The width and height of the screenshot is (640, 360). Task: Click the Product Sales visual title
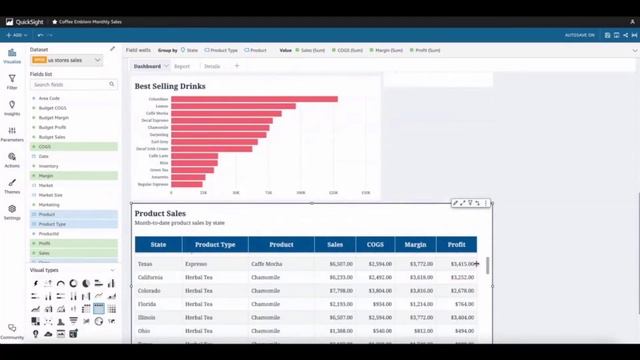pyautogui.click(x=160, y=213)
